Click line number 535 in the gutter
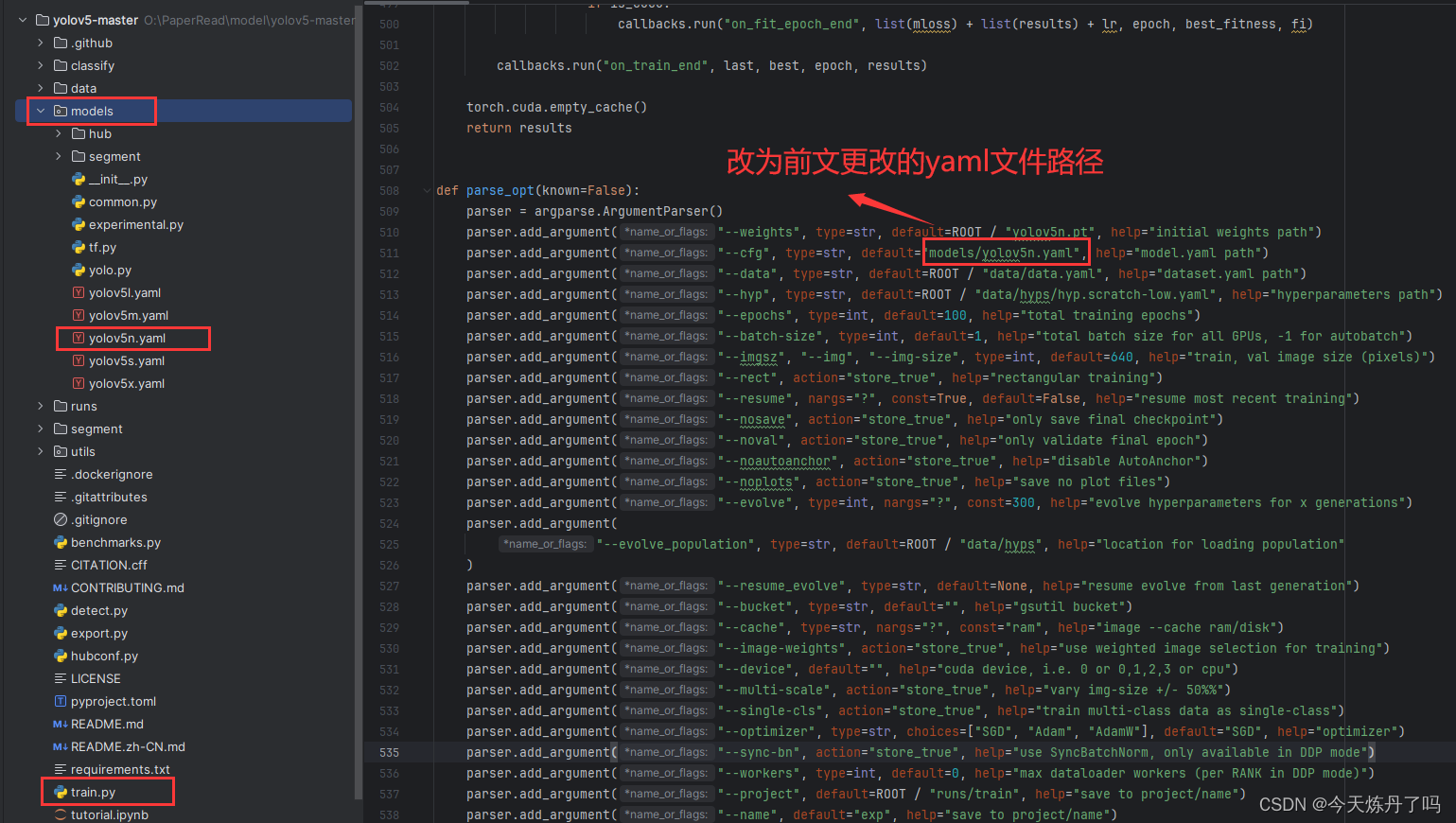Viewport: 1456px width, 823px height. pos(389,752)
